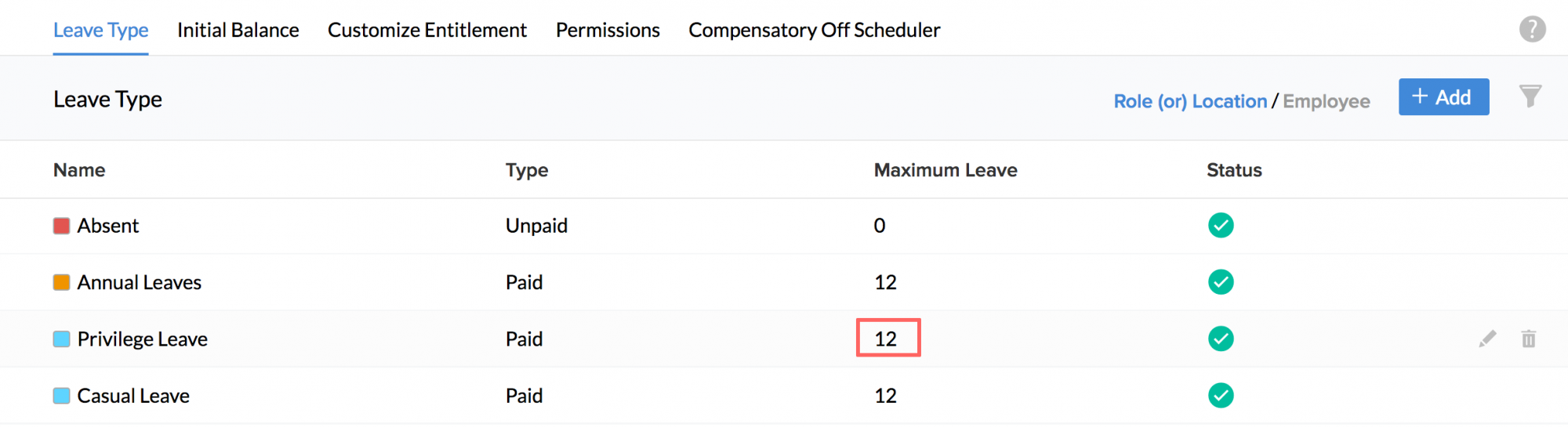Select the Role (or) Location view link

(1190, 101)
